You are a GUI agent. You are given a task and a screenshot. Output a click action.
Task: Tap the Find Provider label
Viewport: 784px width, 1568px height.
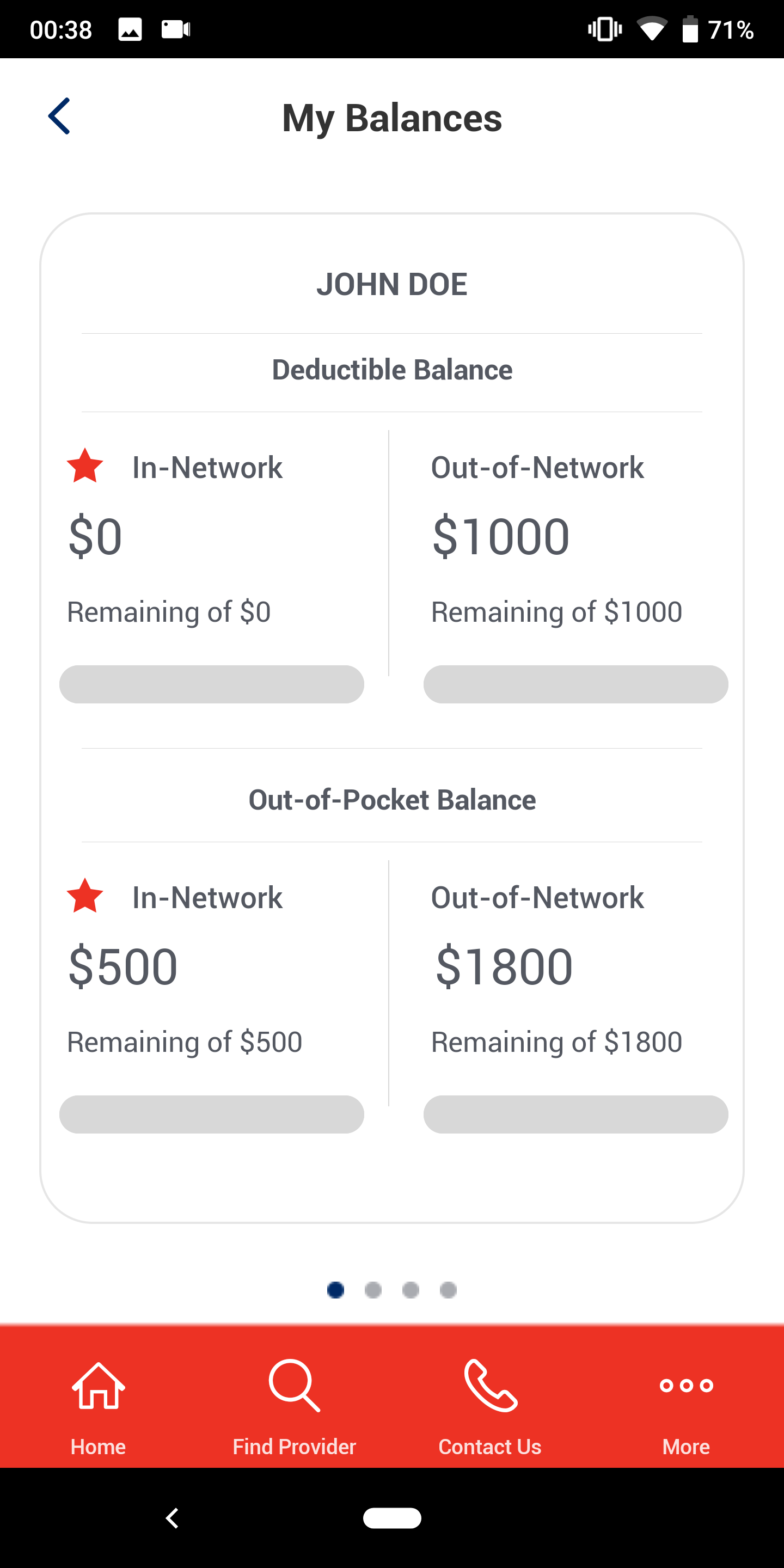coord(295,1447)
